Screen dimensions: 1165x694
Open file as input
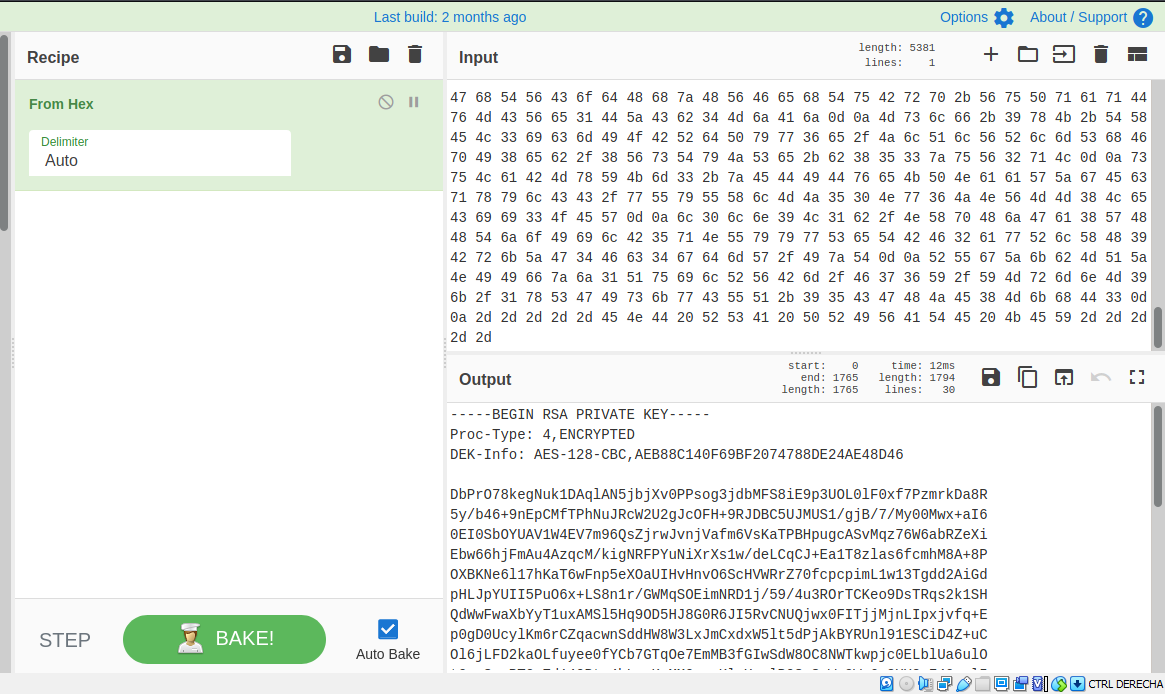1064,55
